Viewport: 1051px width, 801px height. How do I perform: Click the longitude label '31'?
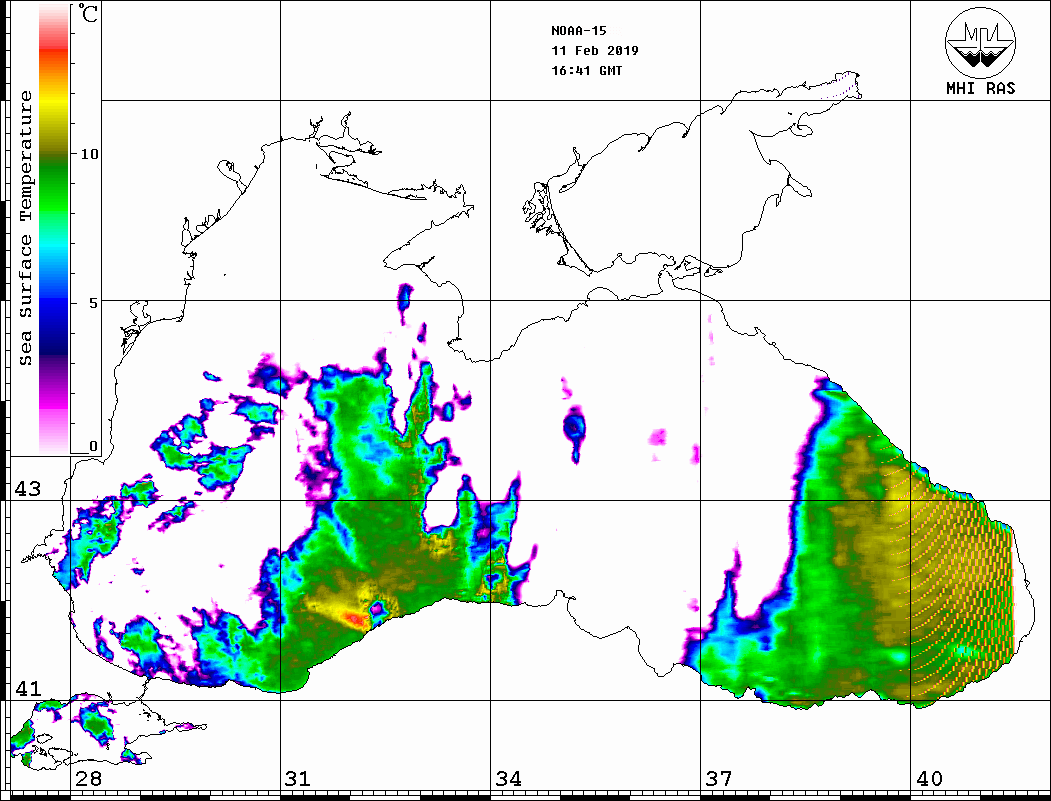(298, 778)
